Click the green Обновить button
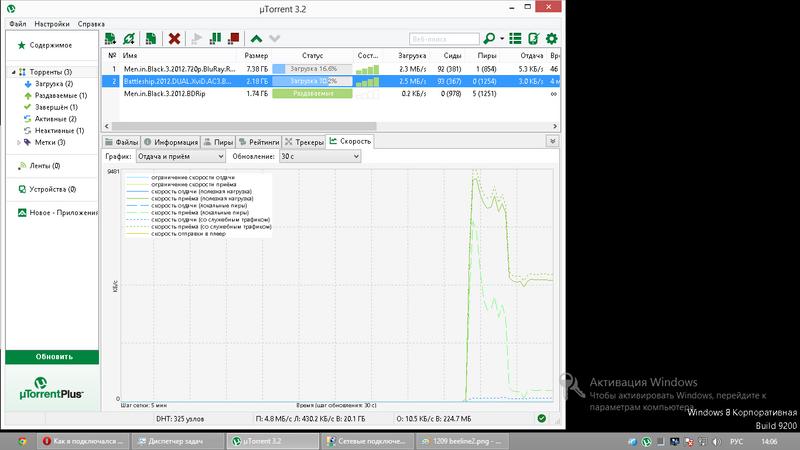800x450 pixels. tap(52, 357)
